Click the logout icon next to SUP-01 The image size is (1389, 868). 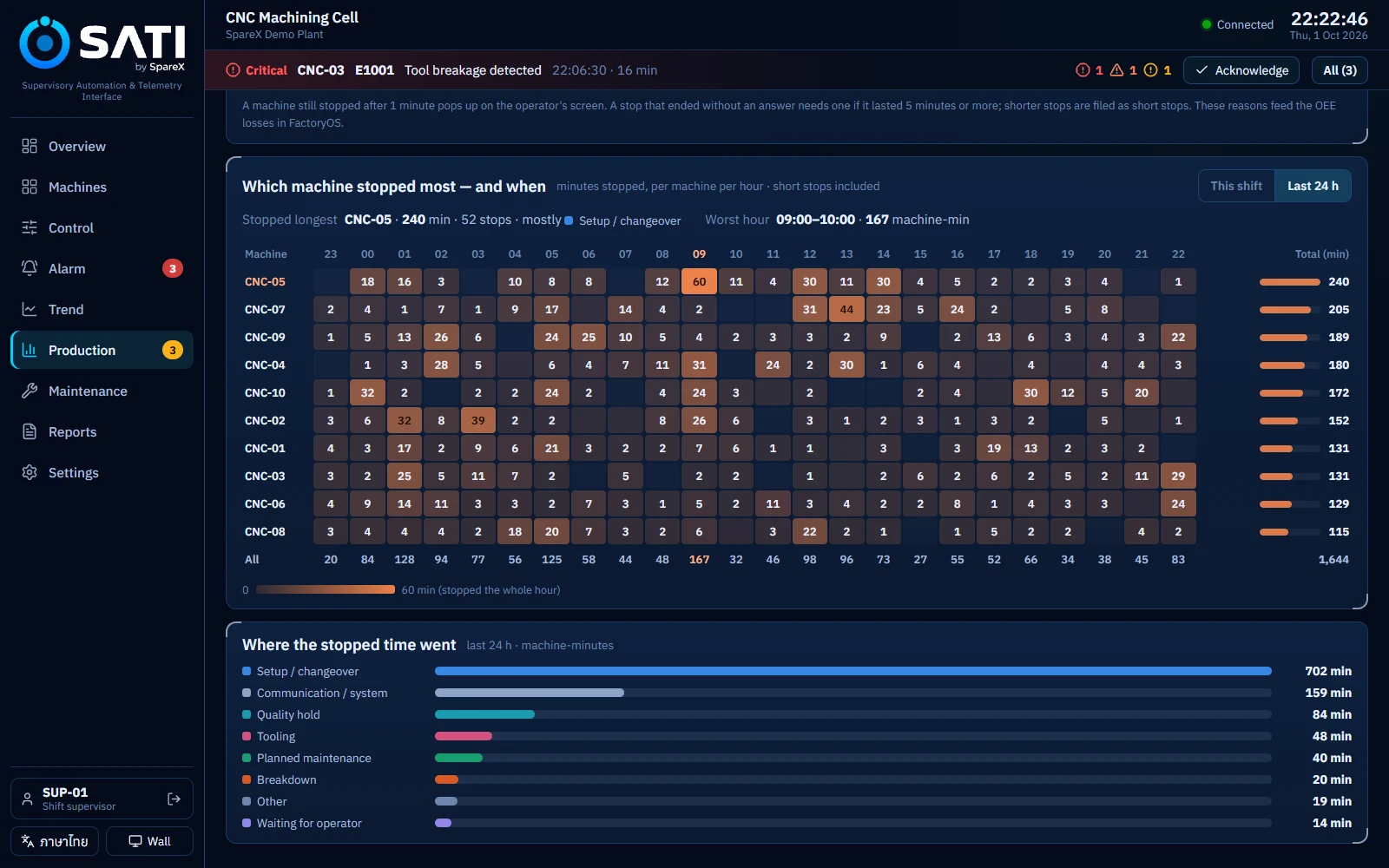pyautogui.click(x=174, y=799)
